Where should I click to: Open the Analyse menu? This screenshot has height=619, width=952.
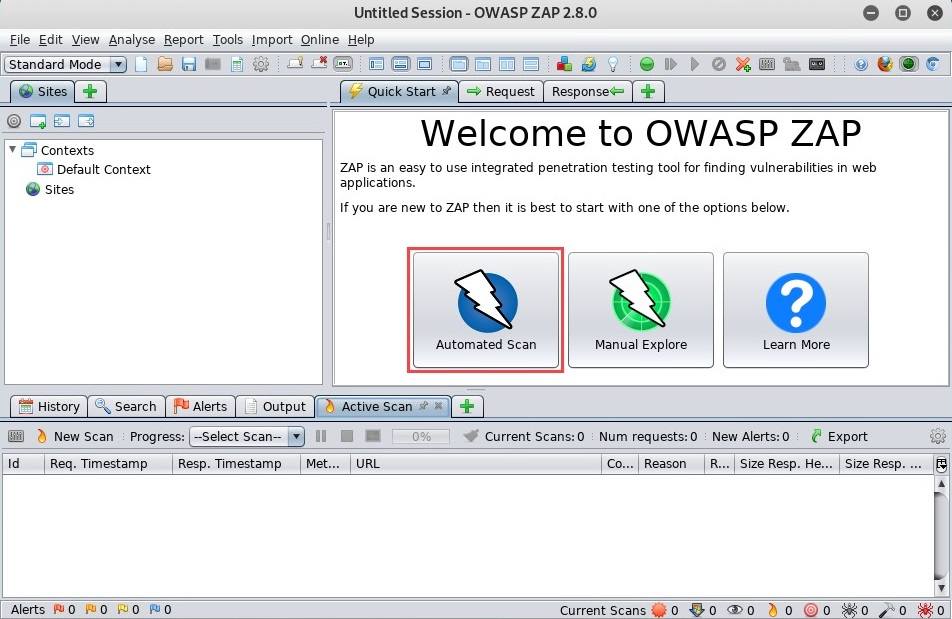pos(132,40)
